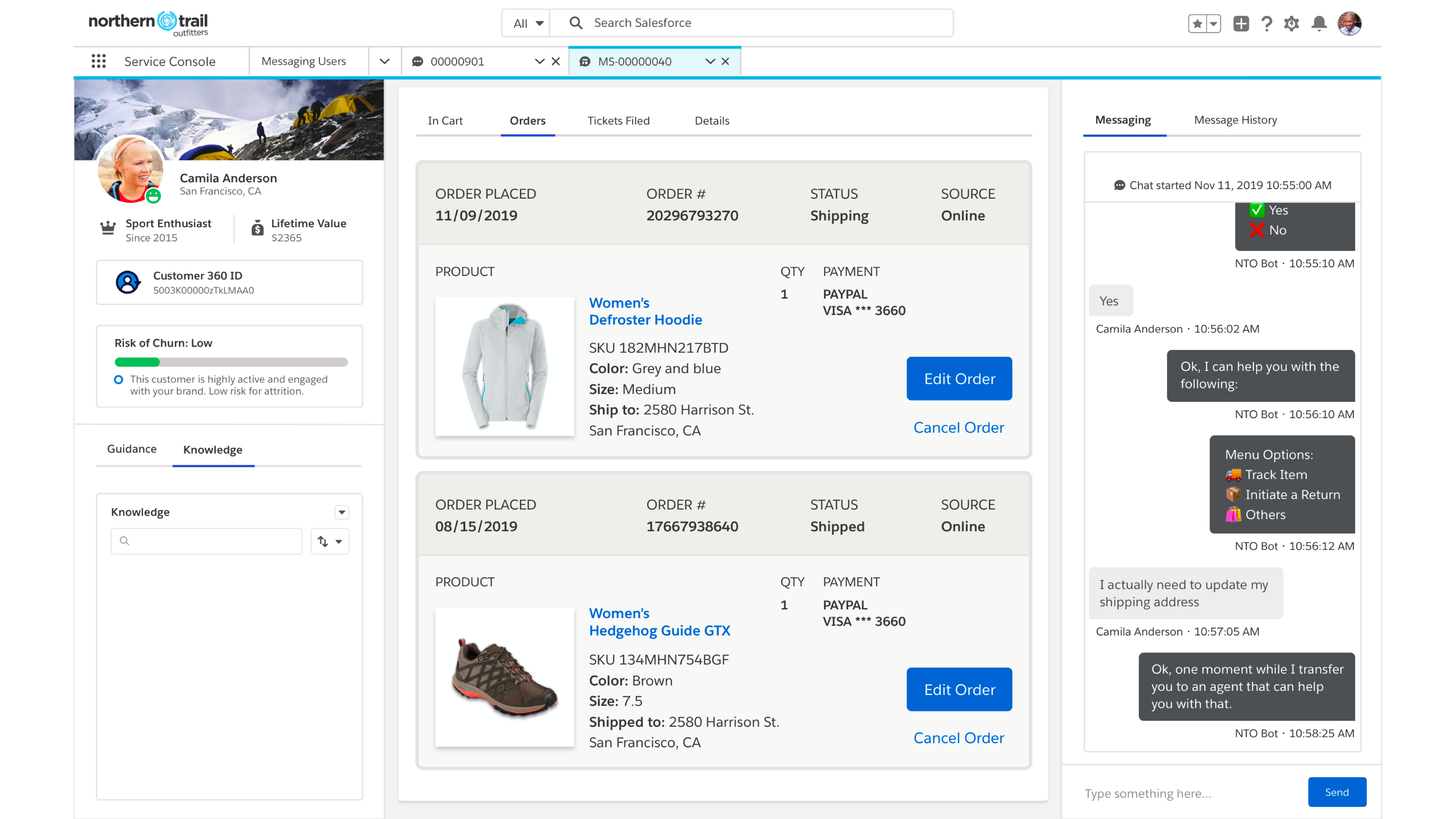Open the Setup gear icon
This screenshot has width=1456, height=819.
(1291, 23)
